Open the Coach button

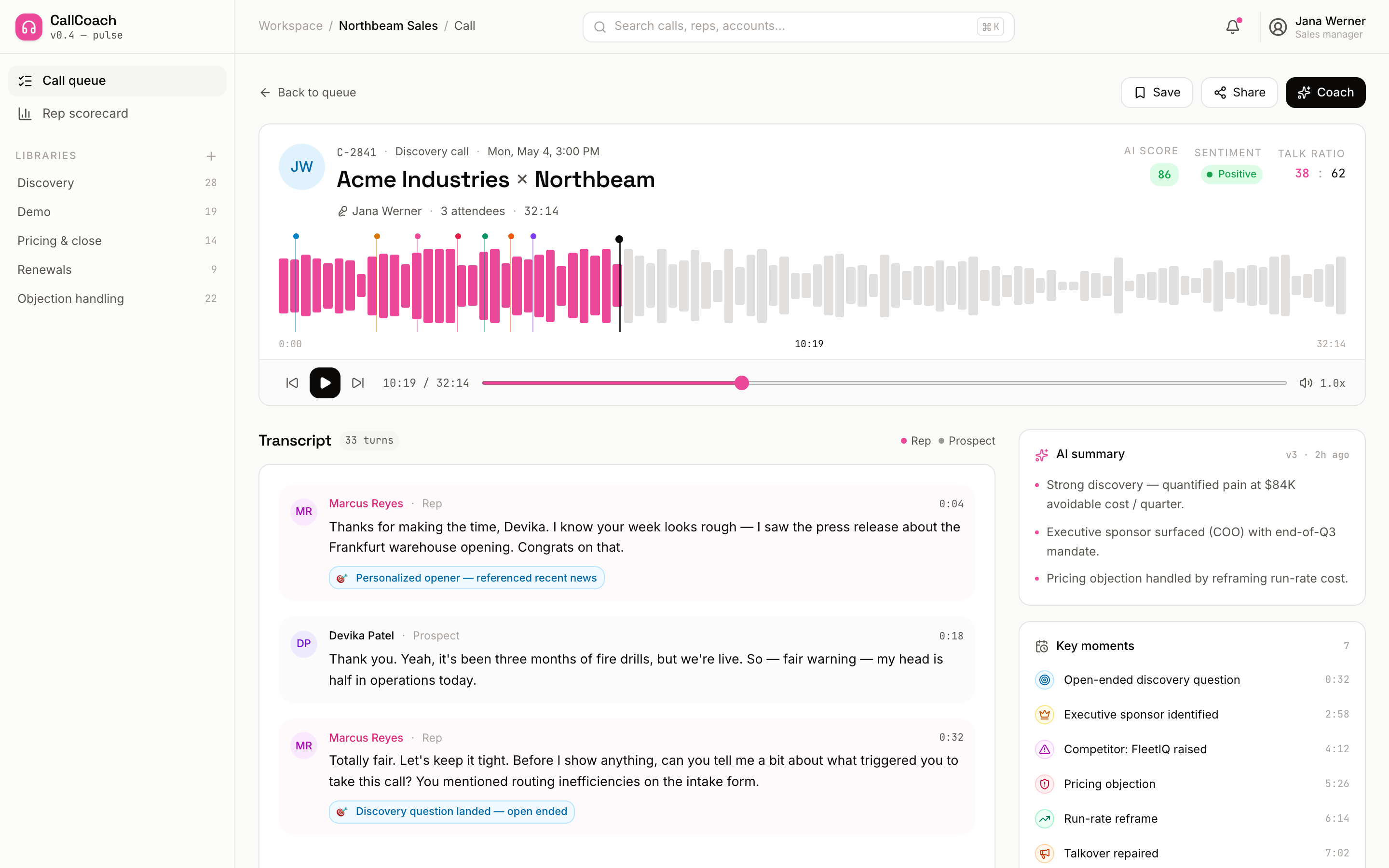point(1325,93)
